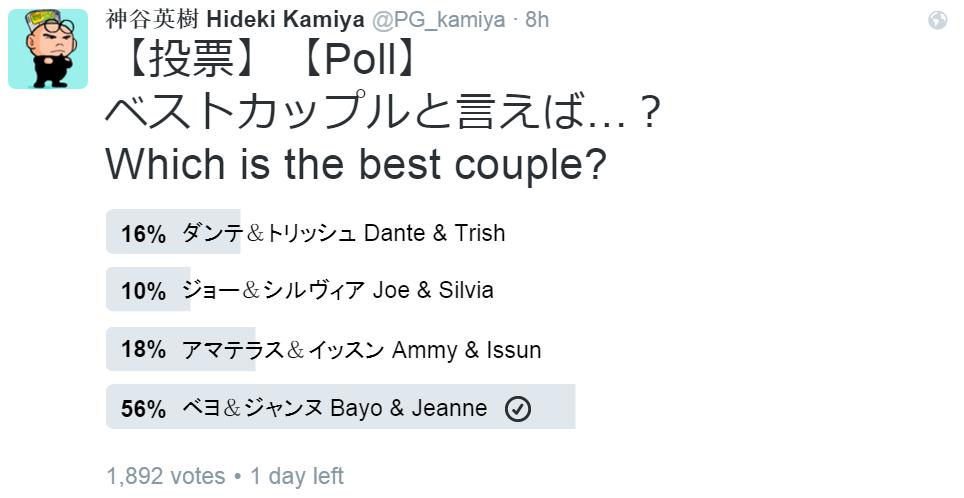964x498 pixels.
Task: Click the 18% result percentage
Action: pos(143,350)
